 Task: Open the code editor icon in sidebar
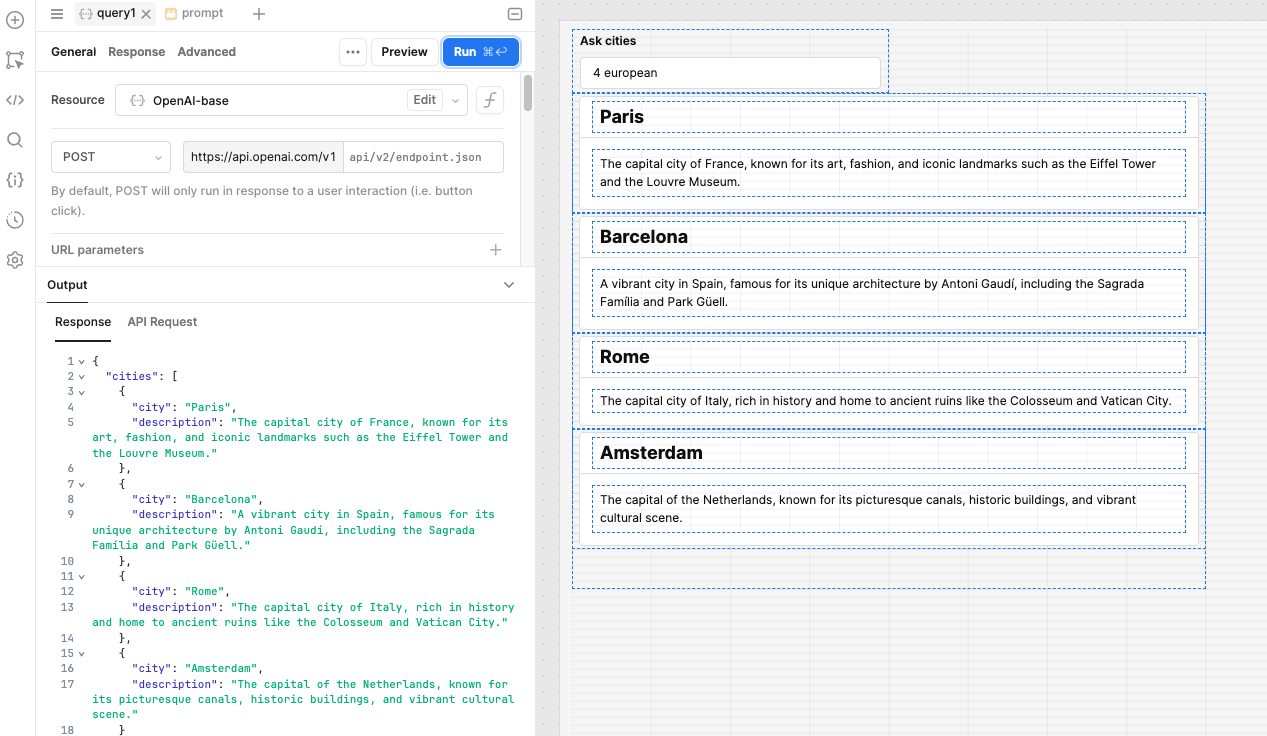tap(15, 100)
